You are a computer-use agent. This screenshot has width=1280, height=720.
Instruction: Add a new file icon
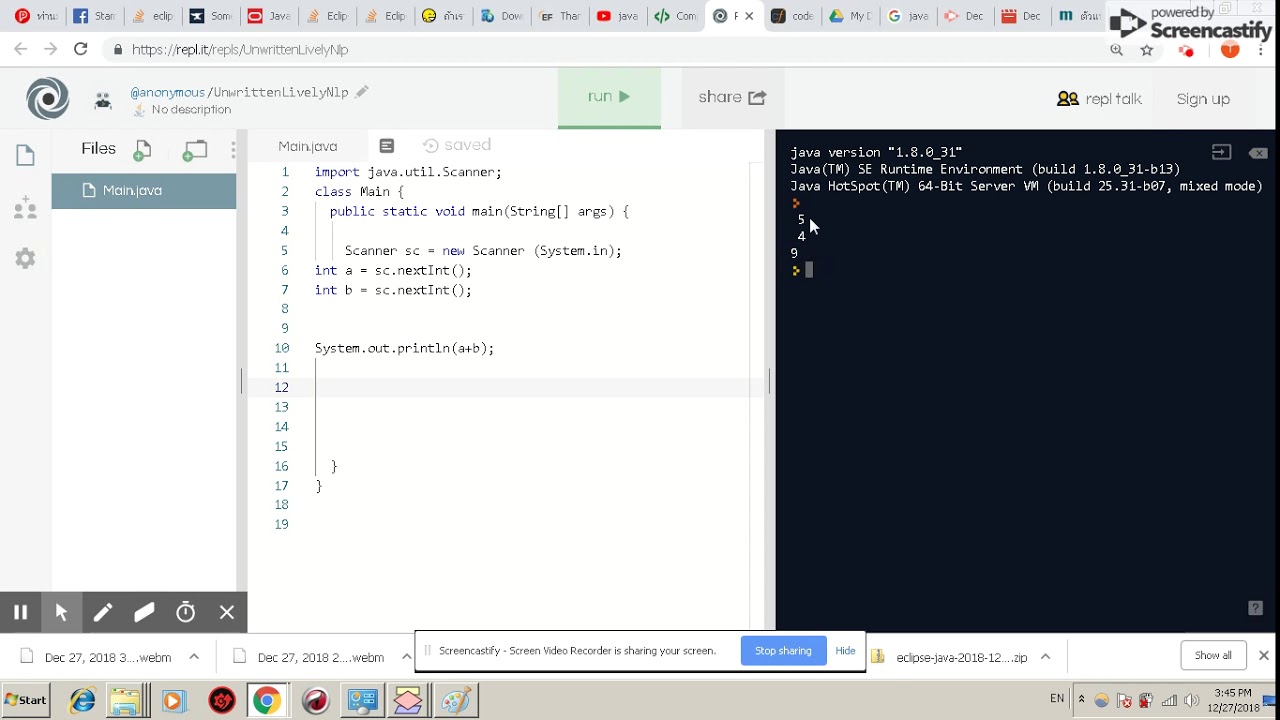click(143, 150)
